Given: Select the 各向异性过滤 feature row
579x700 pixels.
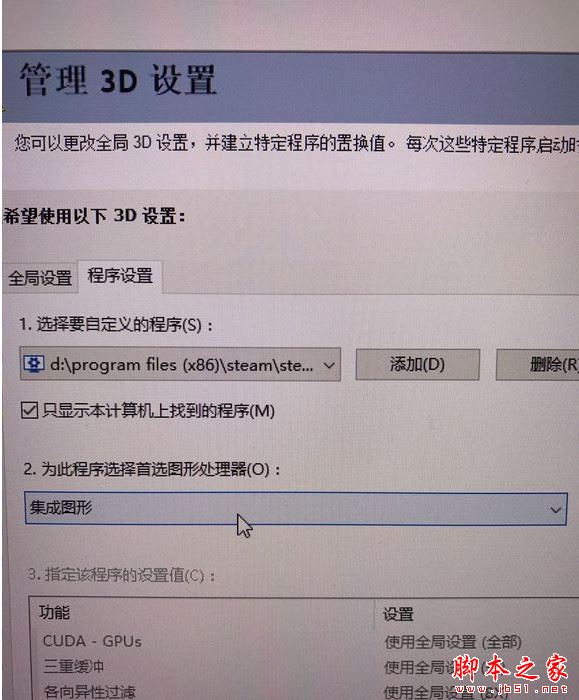Looking at the screenshot, I should pyautogui.click(x=89, y=692).
